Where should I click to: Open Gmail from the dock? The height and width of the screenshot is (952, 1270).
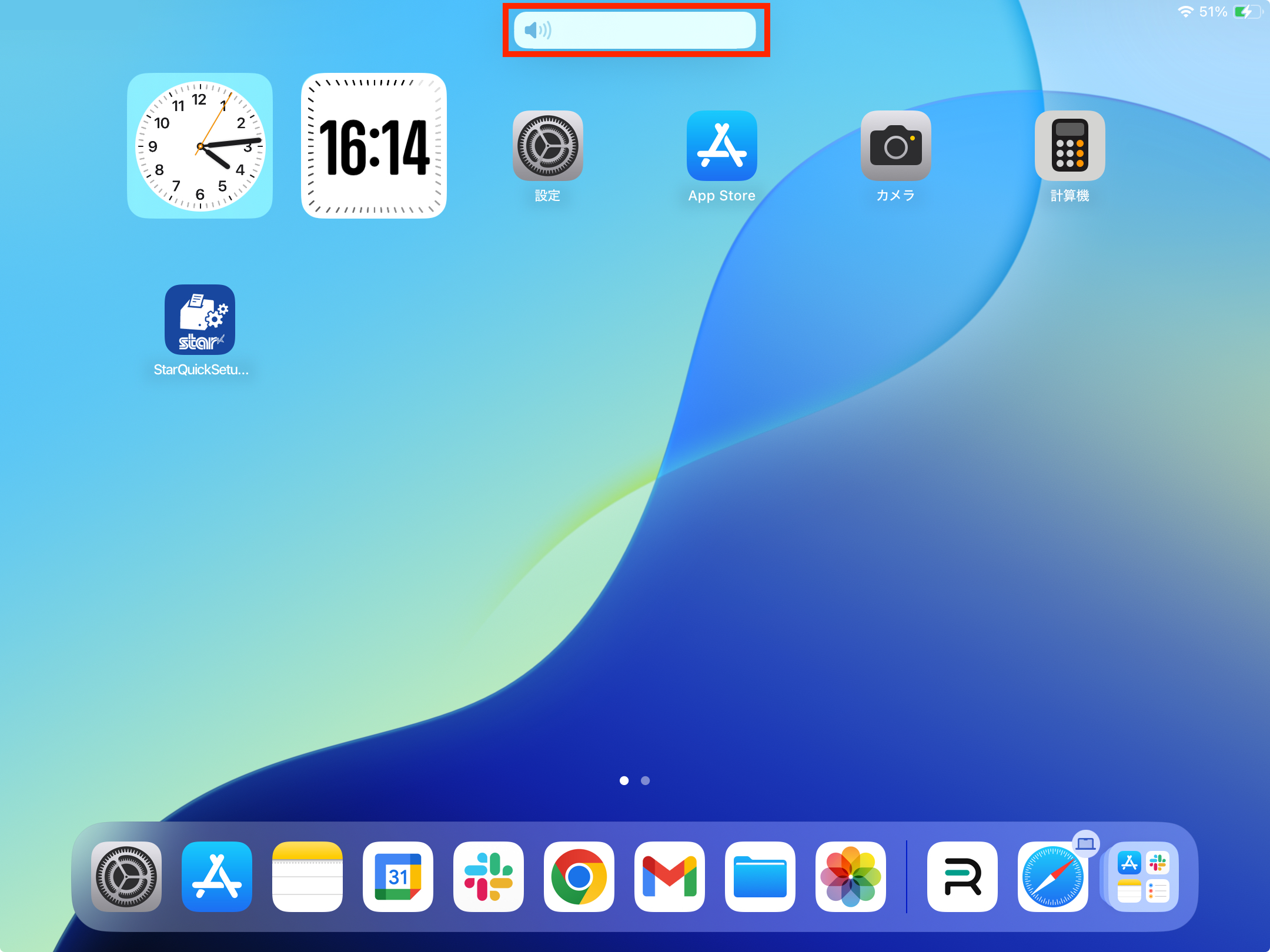(x=669, y=876)
